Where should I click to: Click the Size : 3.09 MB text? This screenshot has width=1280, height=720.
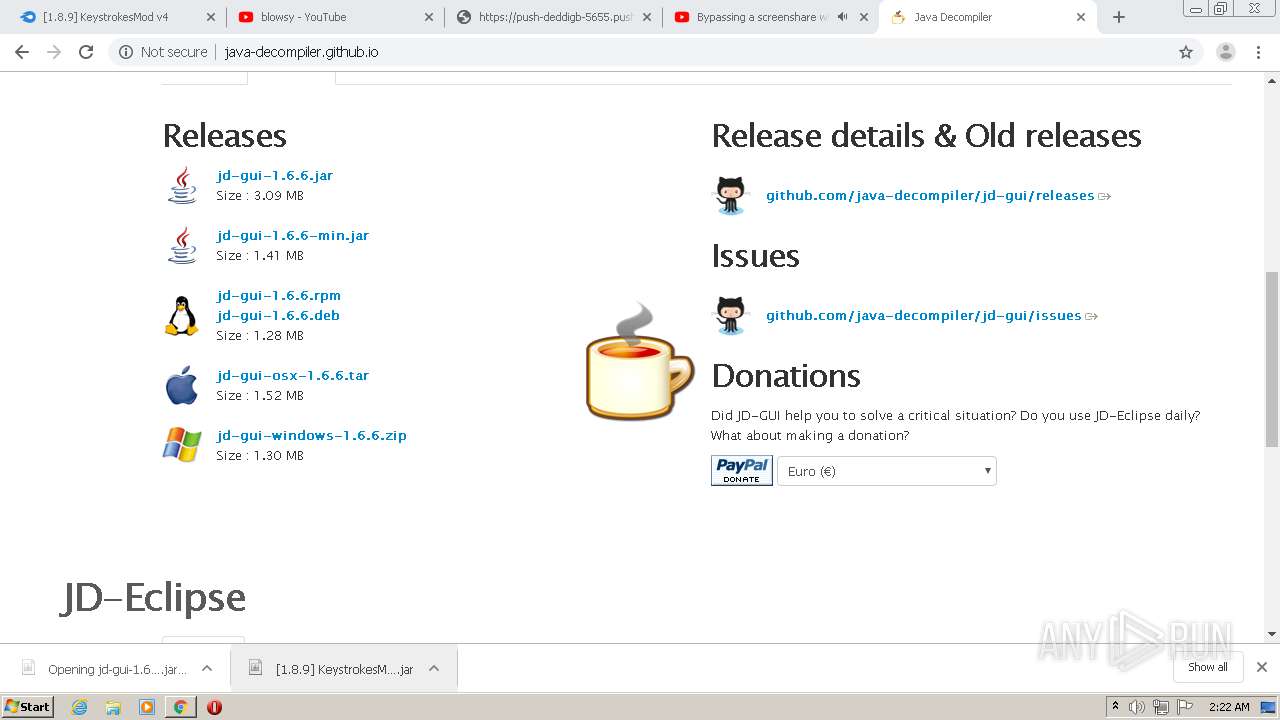(x=260, y=195)
